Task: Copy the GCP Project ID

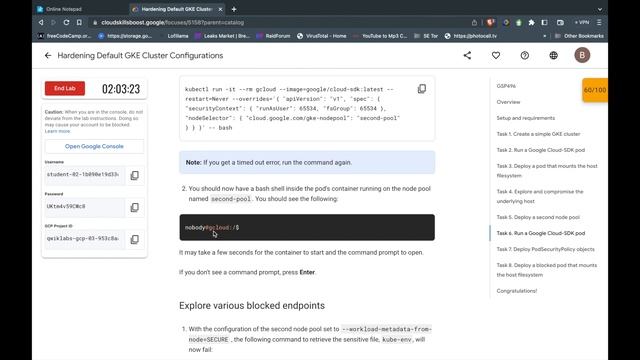Action: (x=134, y=239)
